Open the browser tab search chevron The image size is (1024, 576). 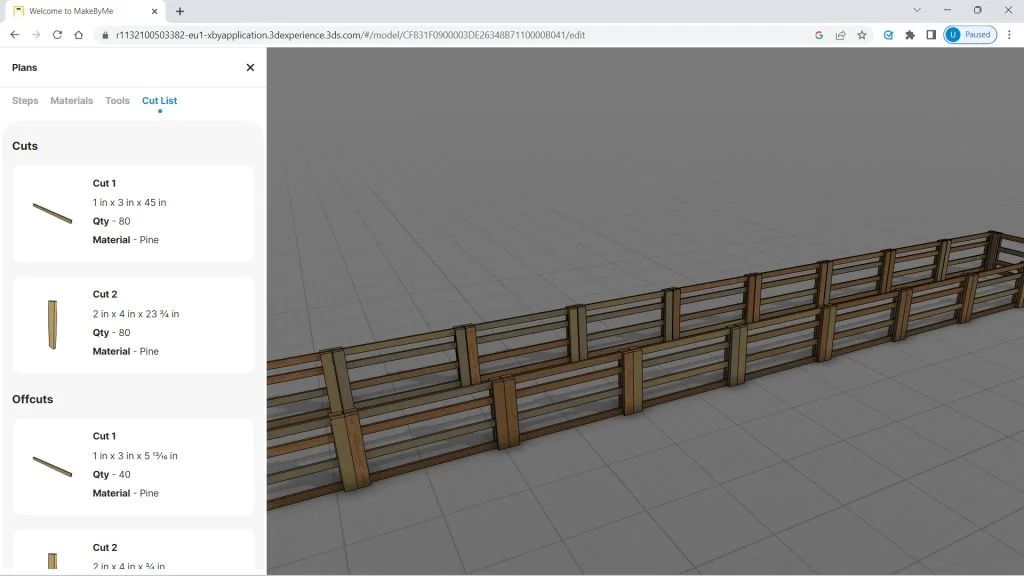[916, 10]
